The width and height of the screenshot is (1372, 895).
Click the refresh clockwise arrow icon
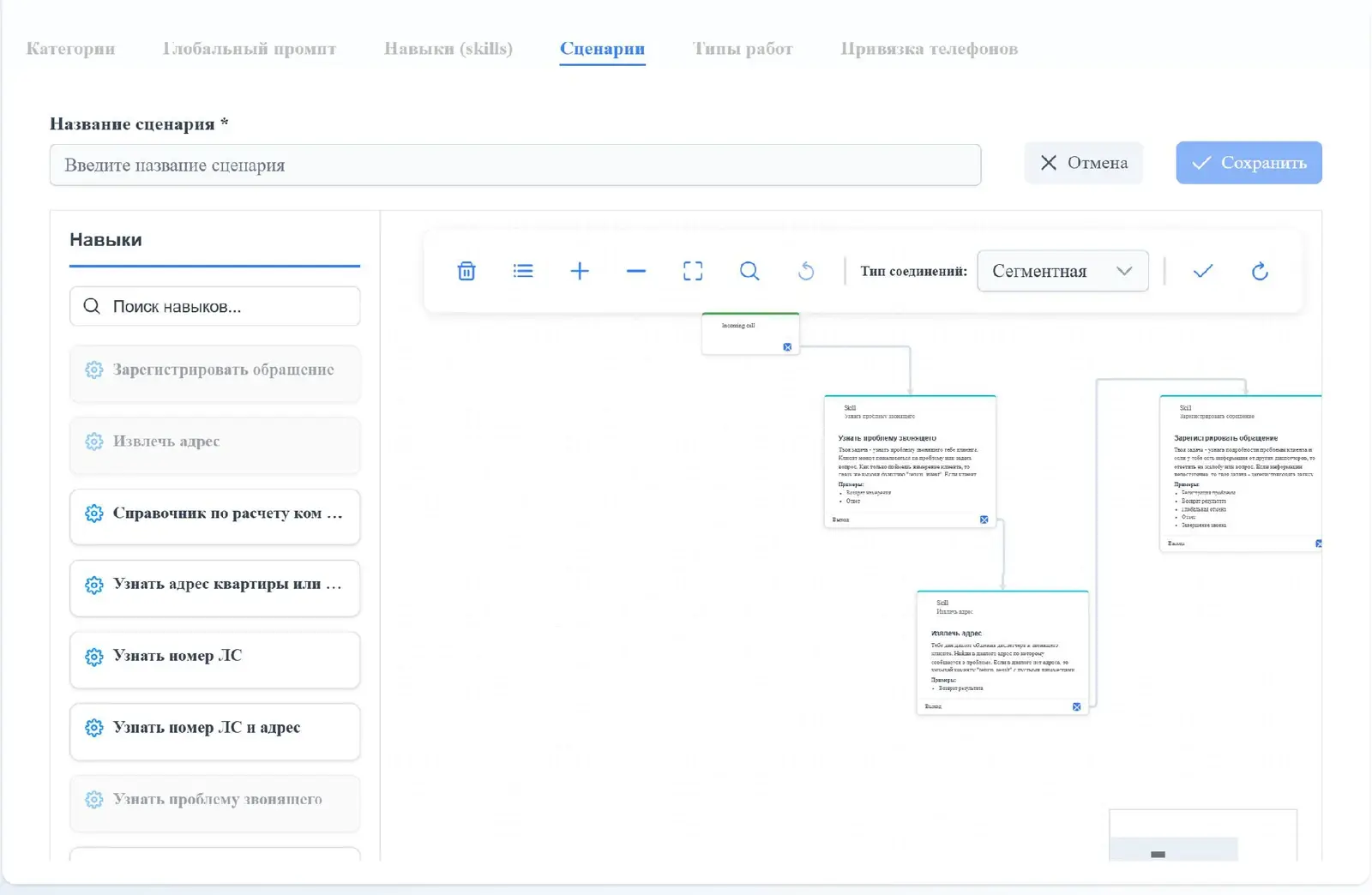pos(1260,271)
